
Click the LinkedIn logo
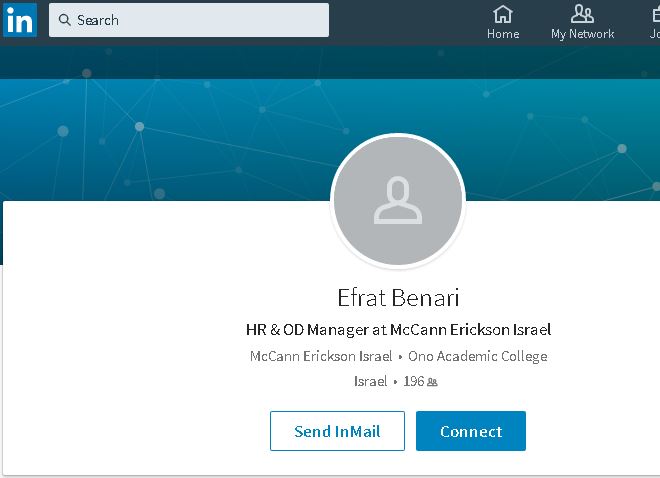pos(20,20)
